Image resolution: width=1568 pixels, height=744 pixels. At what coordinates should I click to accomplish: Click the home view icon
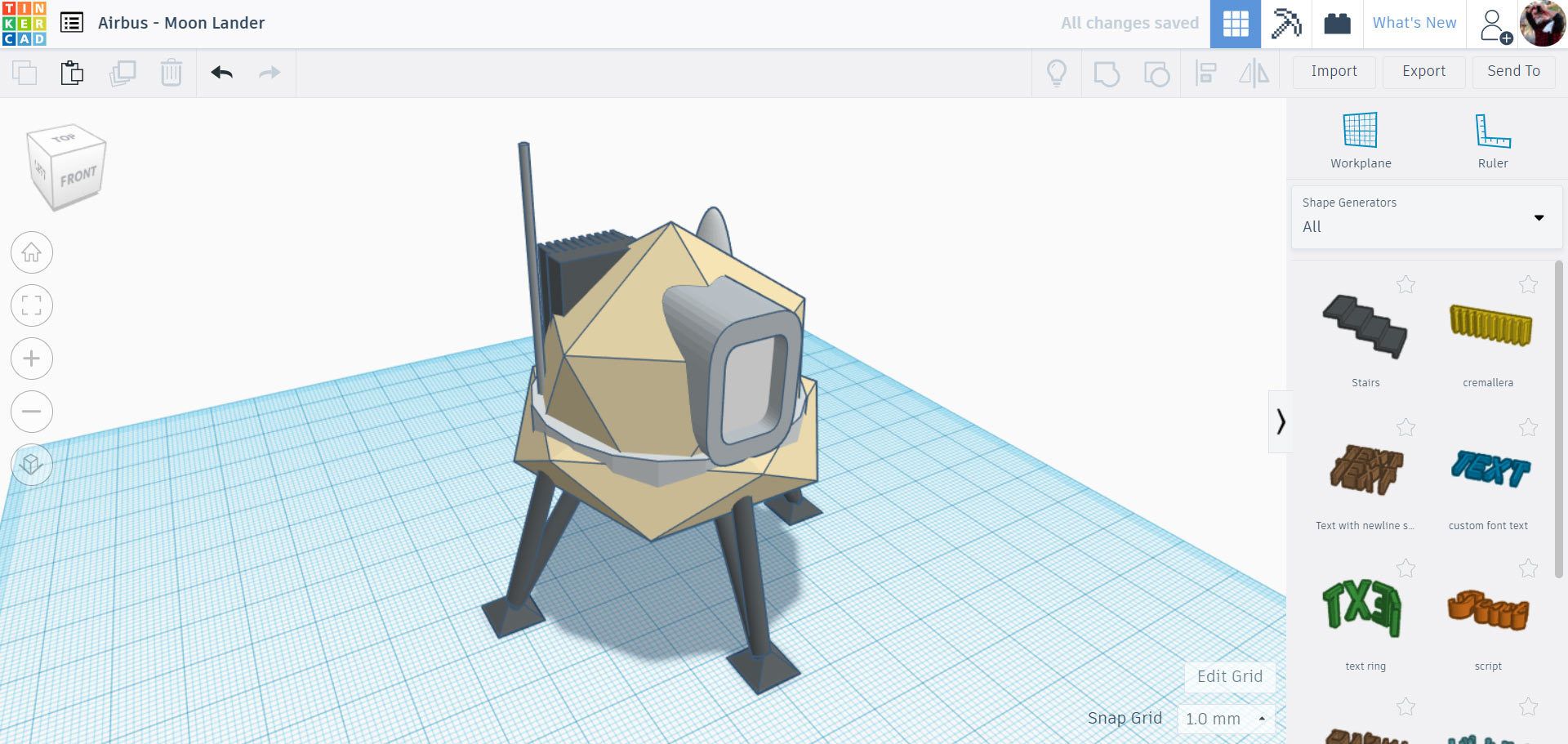tap(31, 252)
